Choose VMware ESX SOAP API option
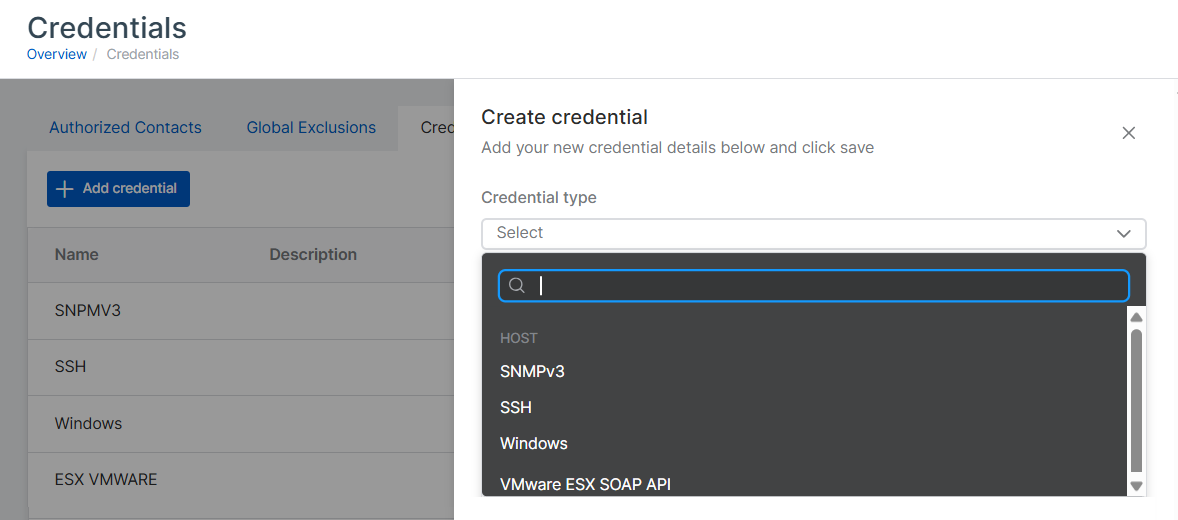 585,484
